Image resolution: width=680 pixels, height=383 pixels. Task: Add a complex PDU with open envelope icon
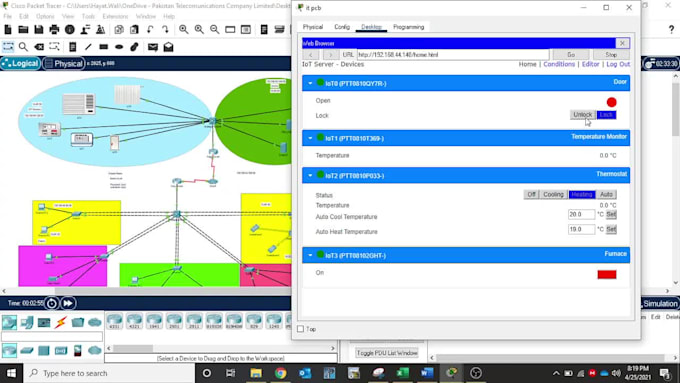pos(168,47)
